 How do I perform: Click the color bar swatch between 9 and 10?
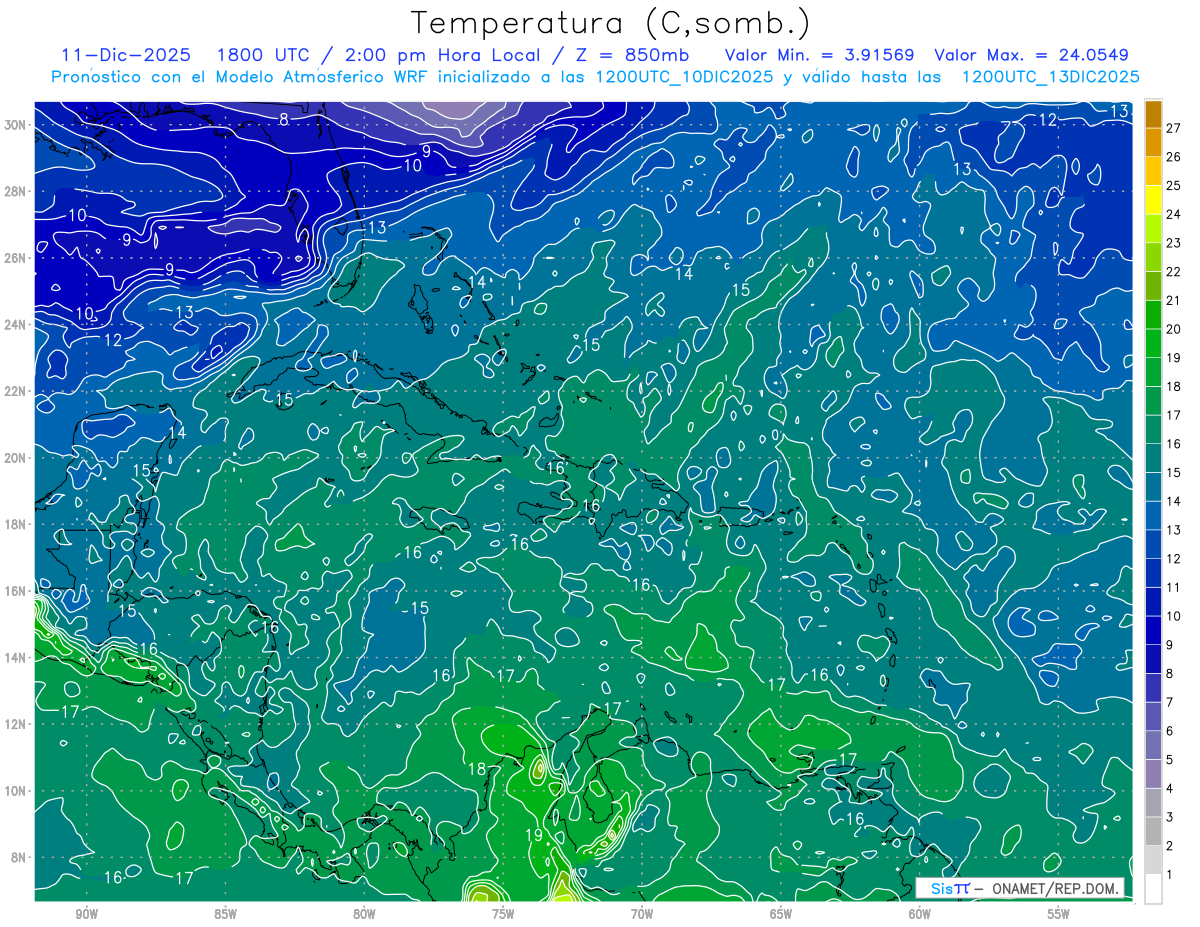pyautogui.click(x=1153, y=630)
